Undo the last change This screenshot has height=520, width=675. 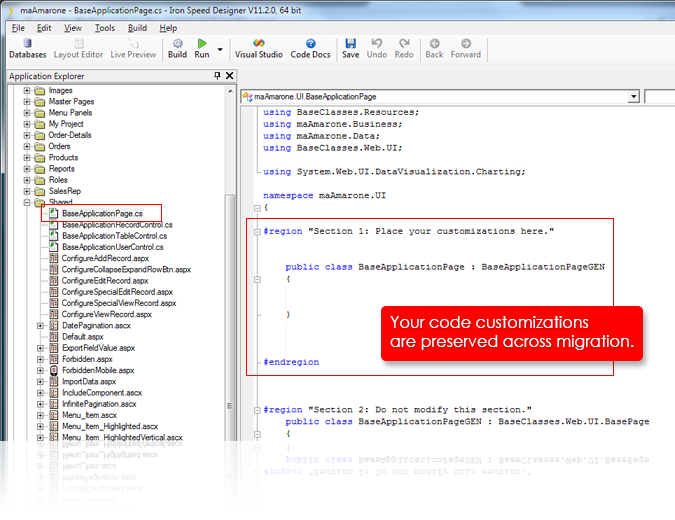[x=377, y=49]
